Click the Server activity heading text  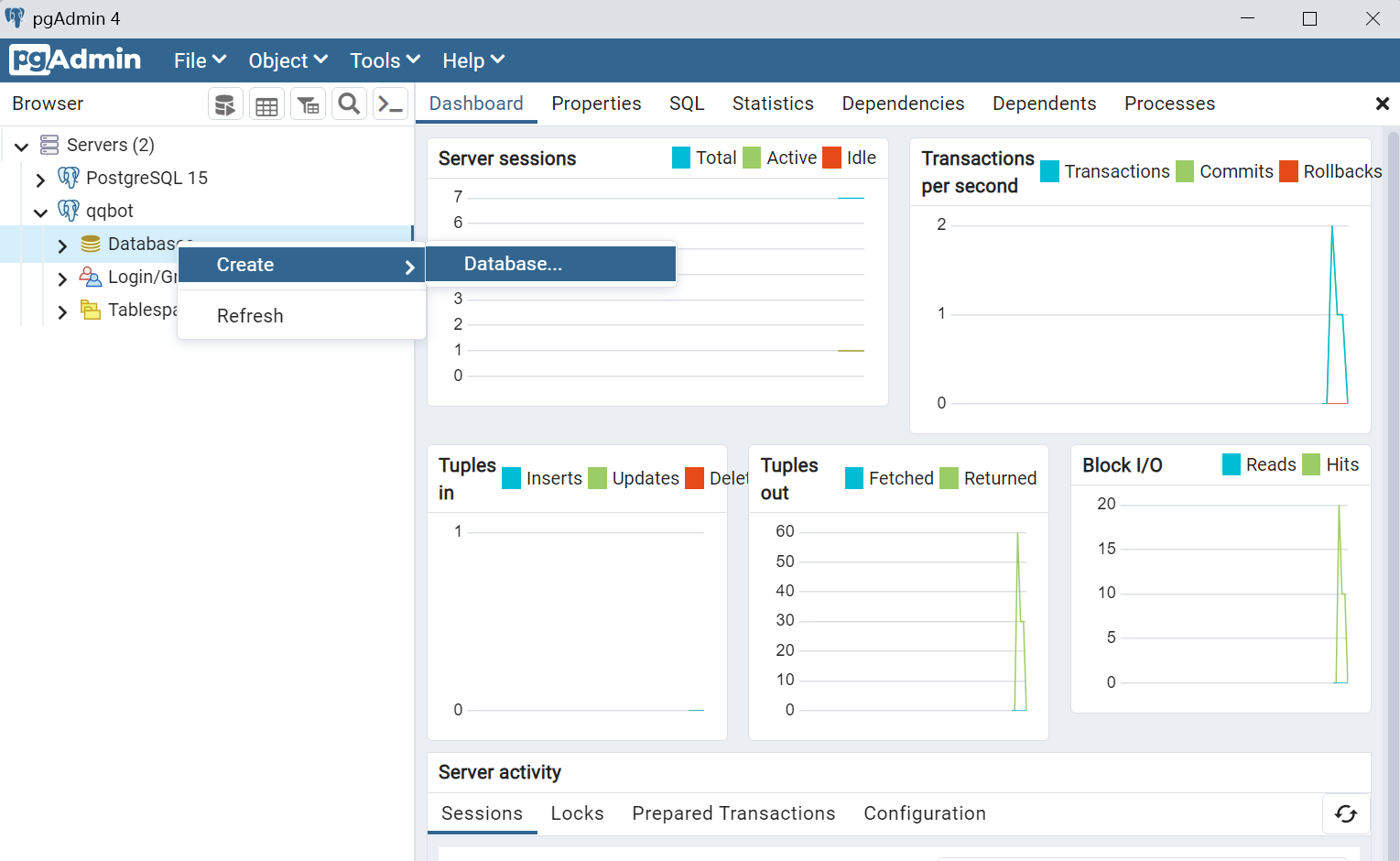(500, 772)
